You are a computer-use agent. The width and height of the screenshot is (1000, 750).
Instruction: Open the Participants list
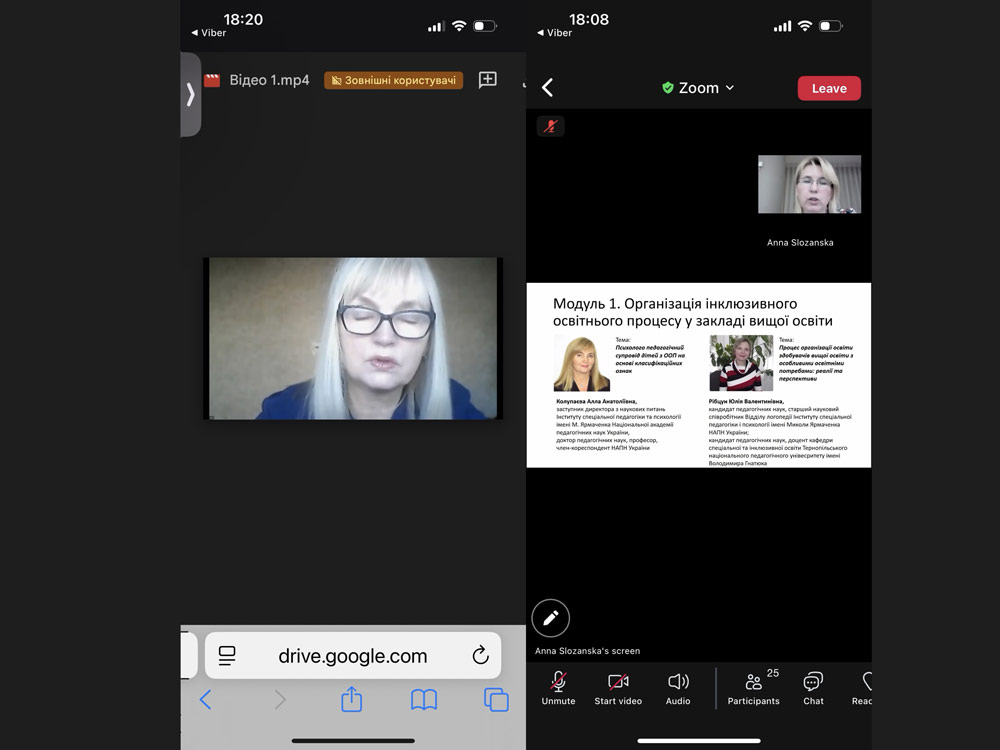coord(754,687)
